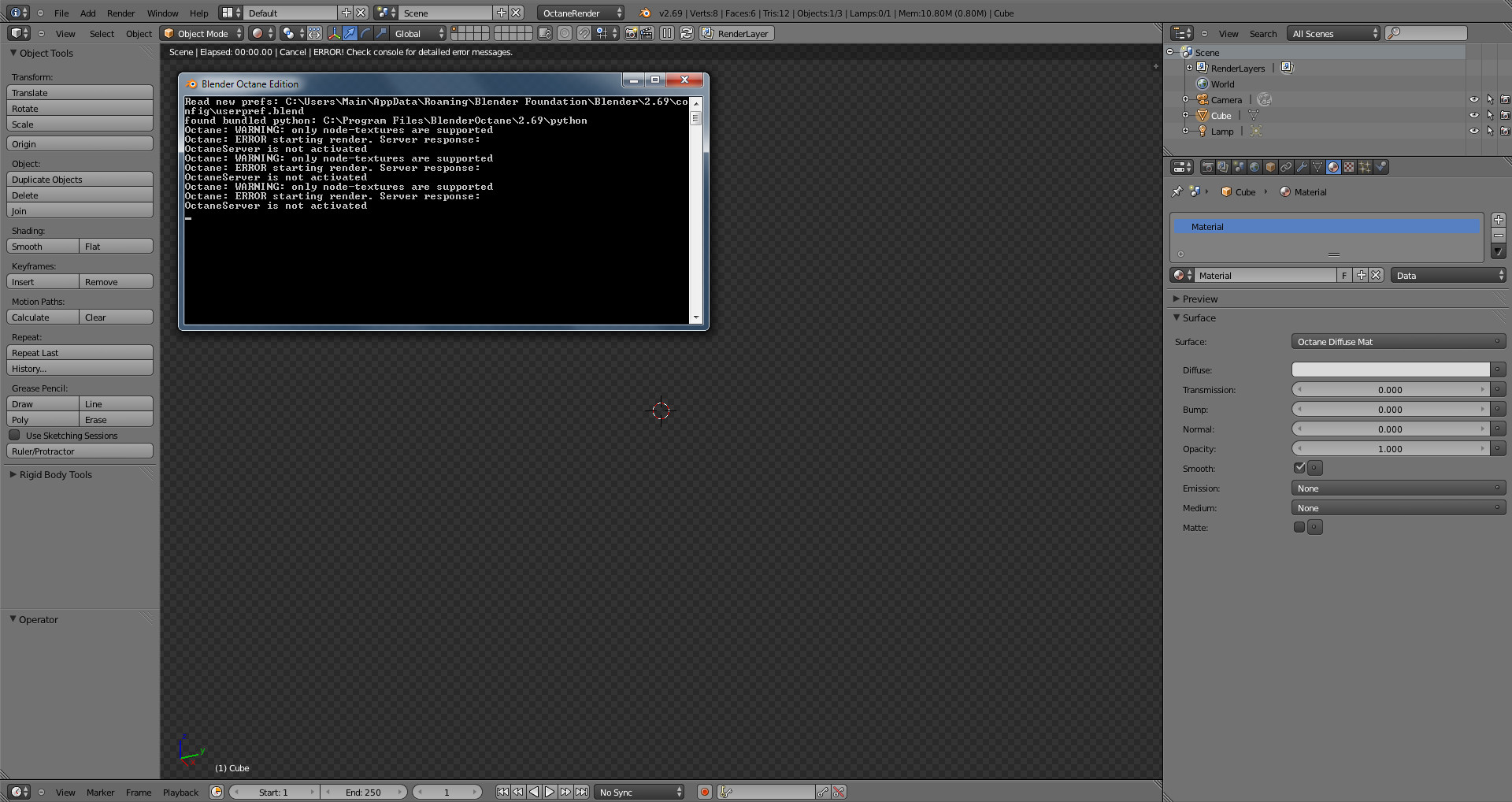Open the File menu

pyautogui.click(x=61, y=13)
